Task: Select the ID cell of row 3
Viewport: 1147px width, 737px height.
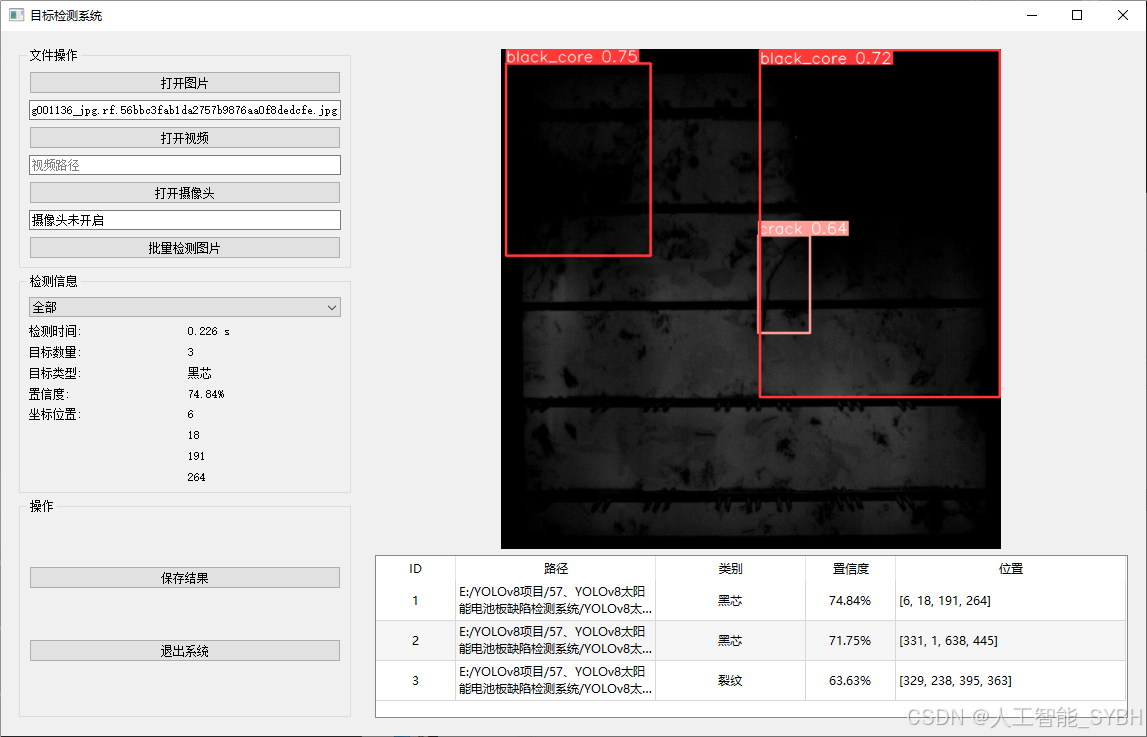Action: coord(415,681)
